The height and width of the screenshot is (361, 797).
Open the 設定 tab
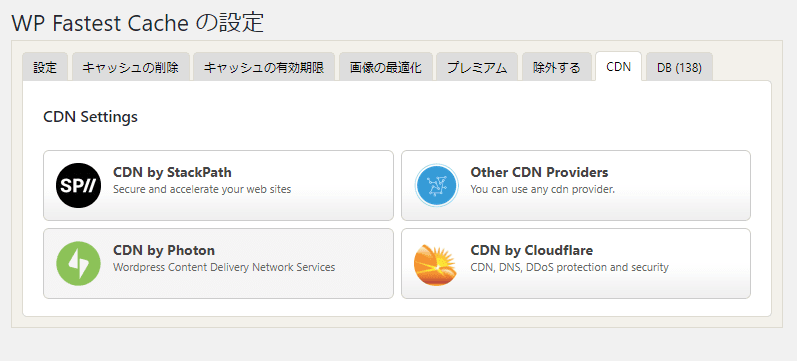45,67
